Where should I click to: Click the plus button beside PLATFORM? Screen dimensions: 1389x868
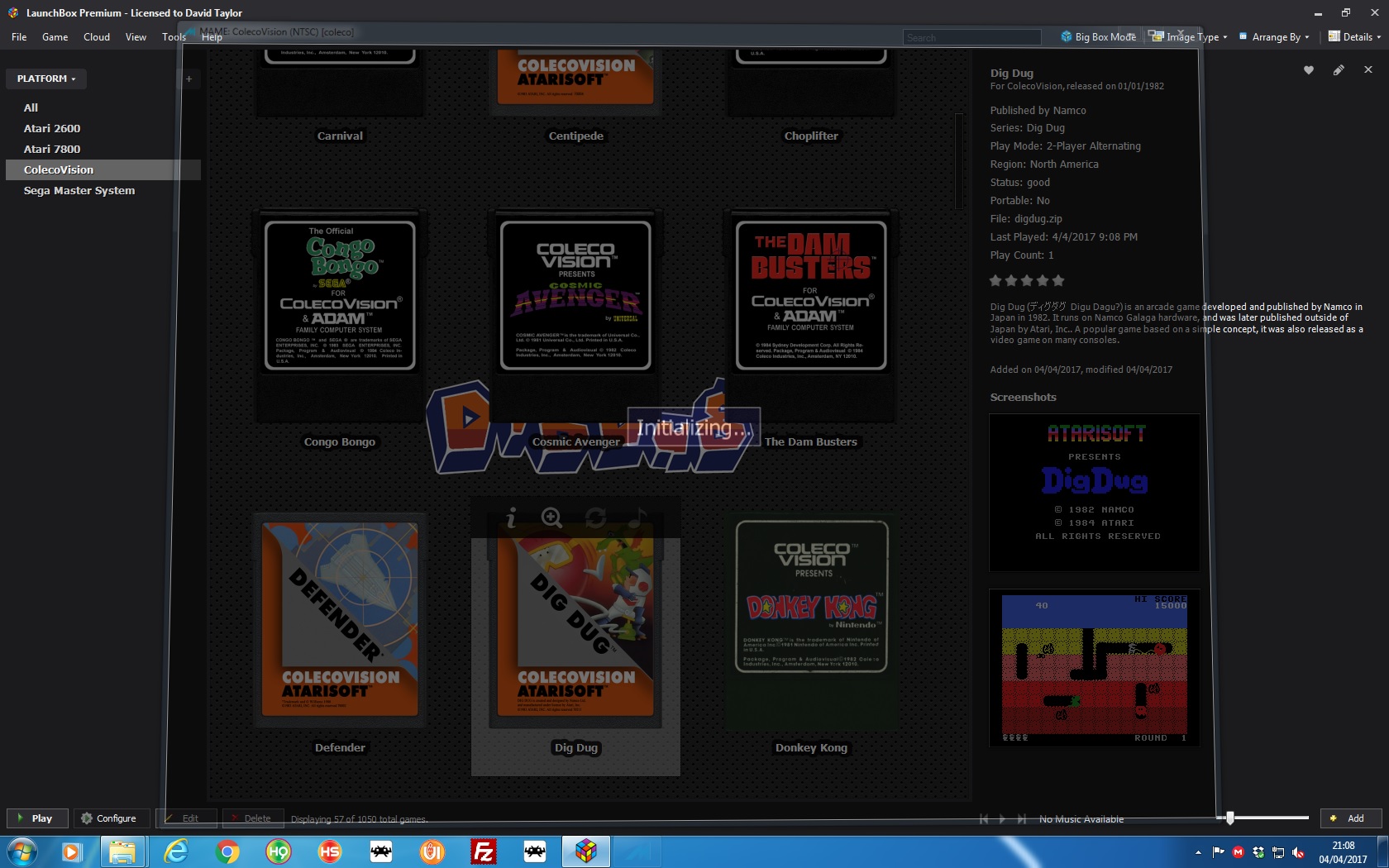(189, 79)
